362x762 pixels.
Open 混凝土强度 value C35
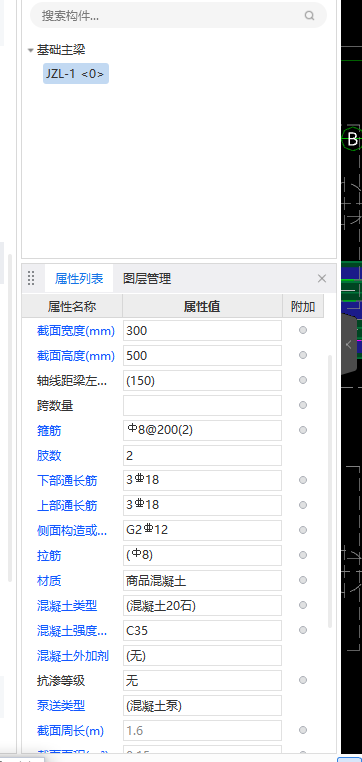point(202,630)
